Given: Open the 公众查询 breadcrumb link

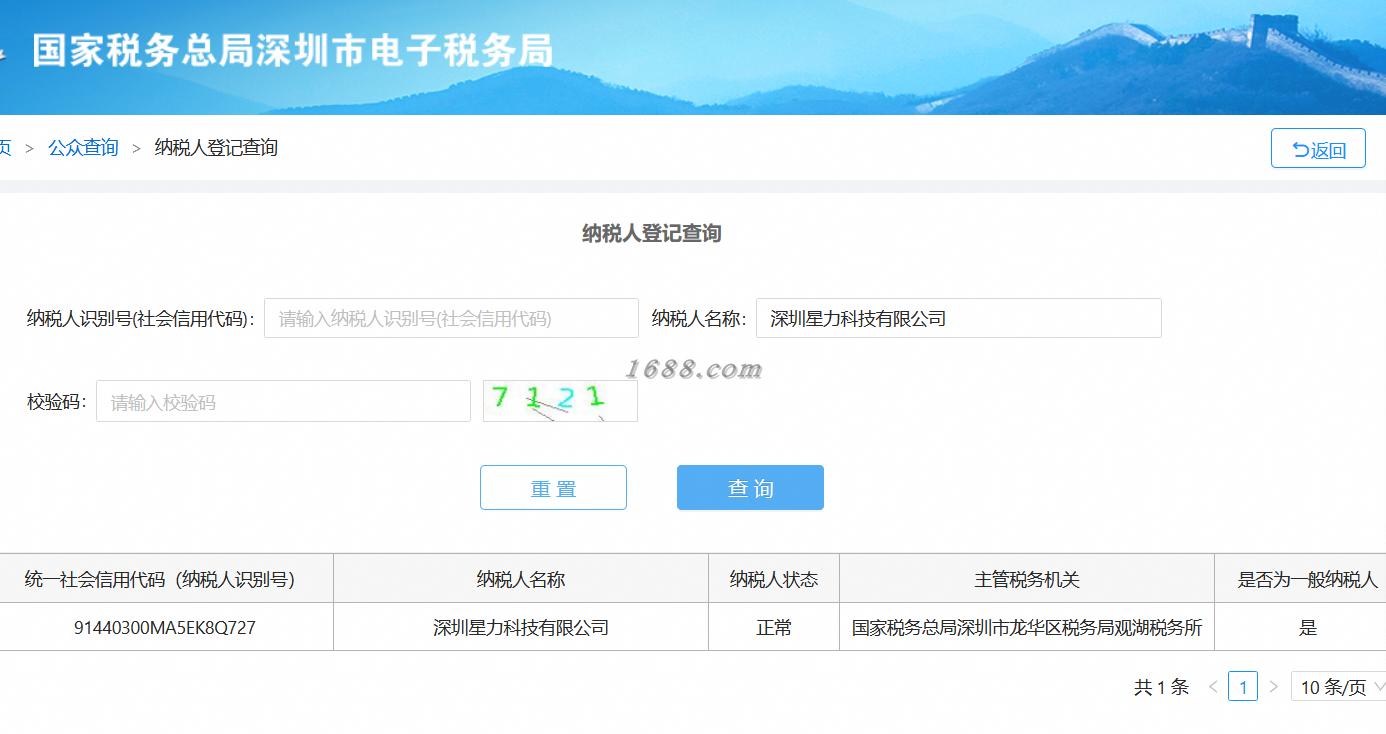Looking at the screenshot, I should (83, 148).
